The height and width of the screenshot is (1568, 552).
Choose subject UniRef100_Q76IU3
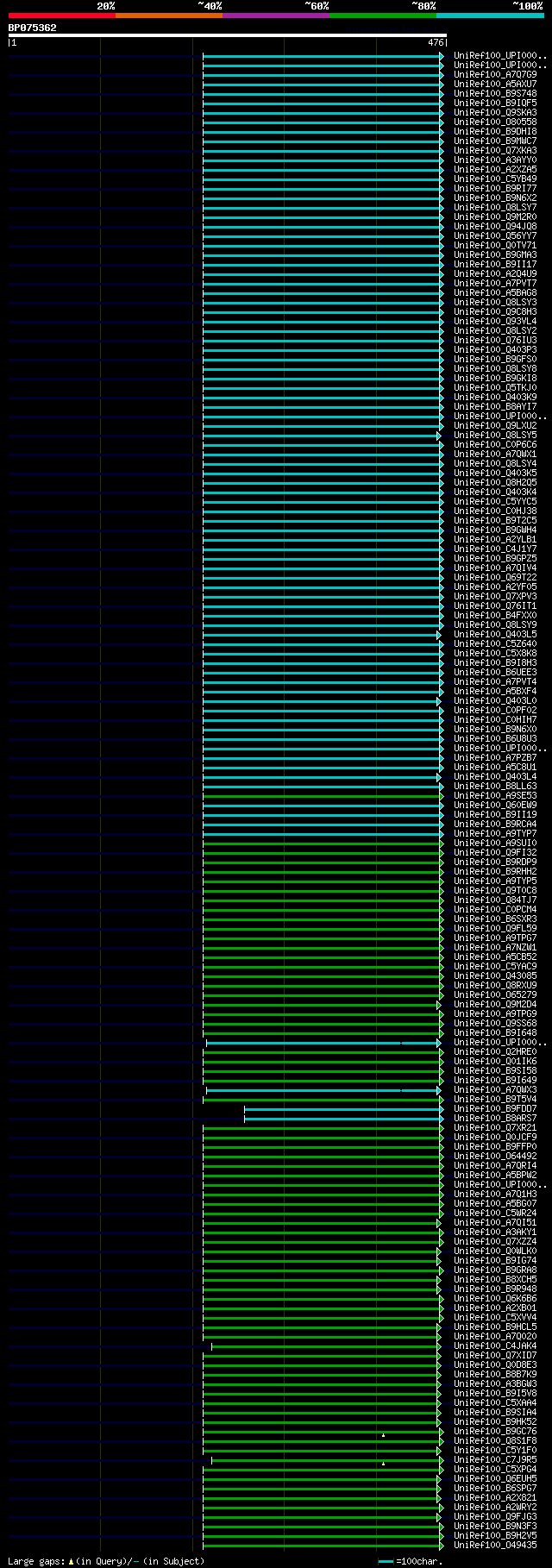coord(495,341)
